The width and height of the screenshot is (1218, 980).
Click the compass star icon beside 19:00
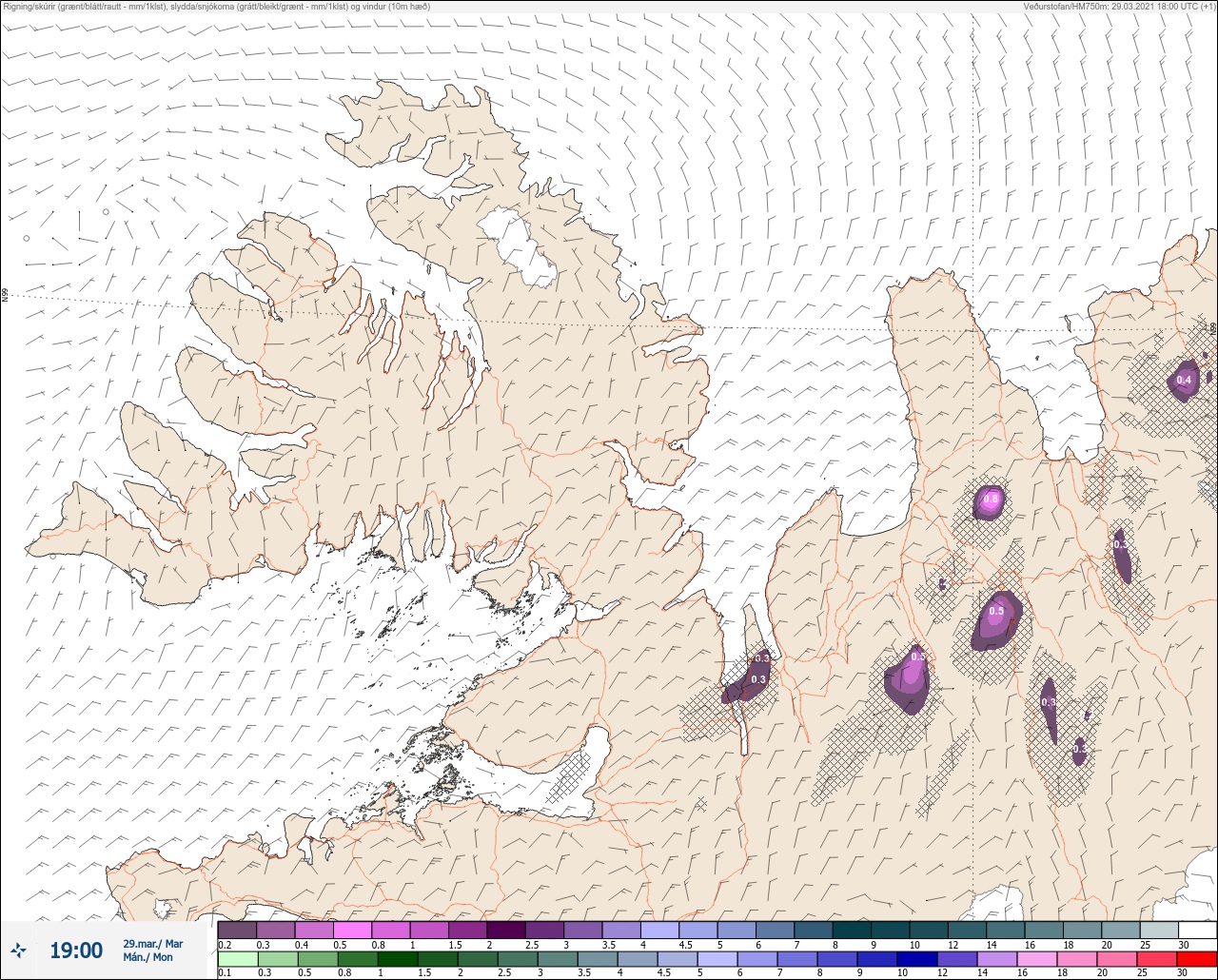[x=18, y=950]
